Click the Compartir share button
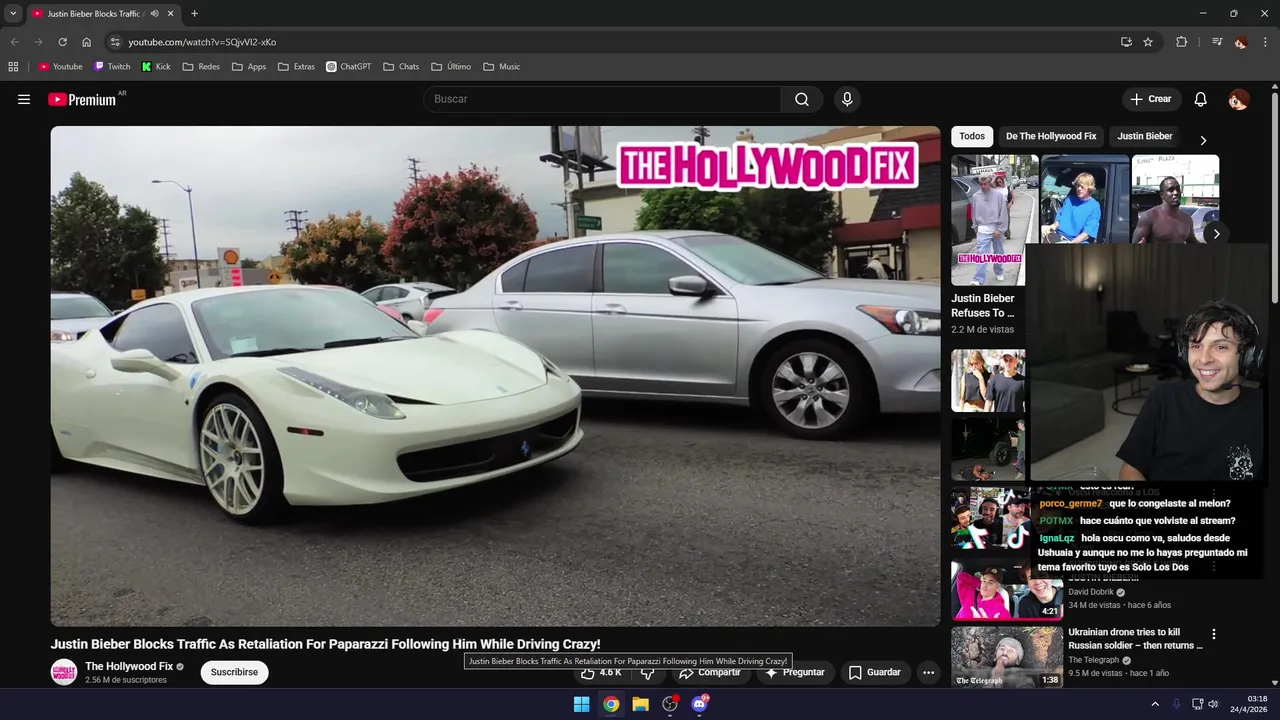1280x720 pixels. click(710, 673)
